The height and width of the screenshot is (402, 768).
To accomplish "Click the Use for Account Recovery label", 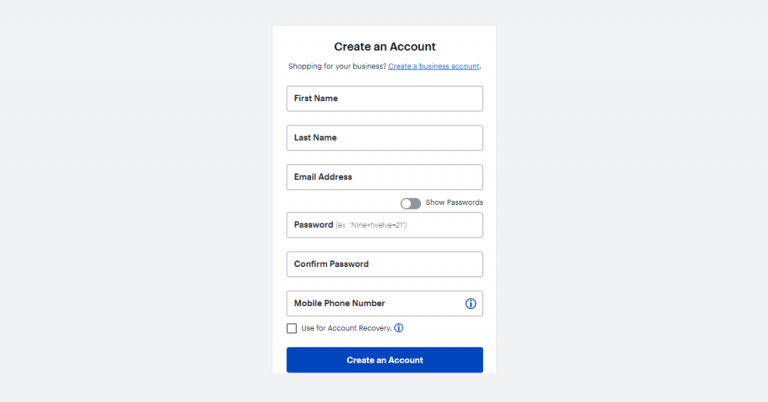I will [346, 328].
